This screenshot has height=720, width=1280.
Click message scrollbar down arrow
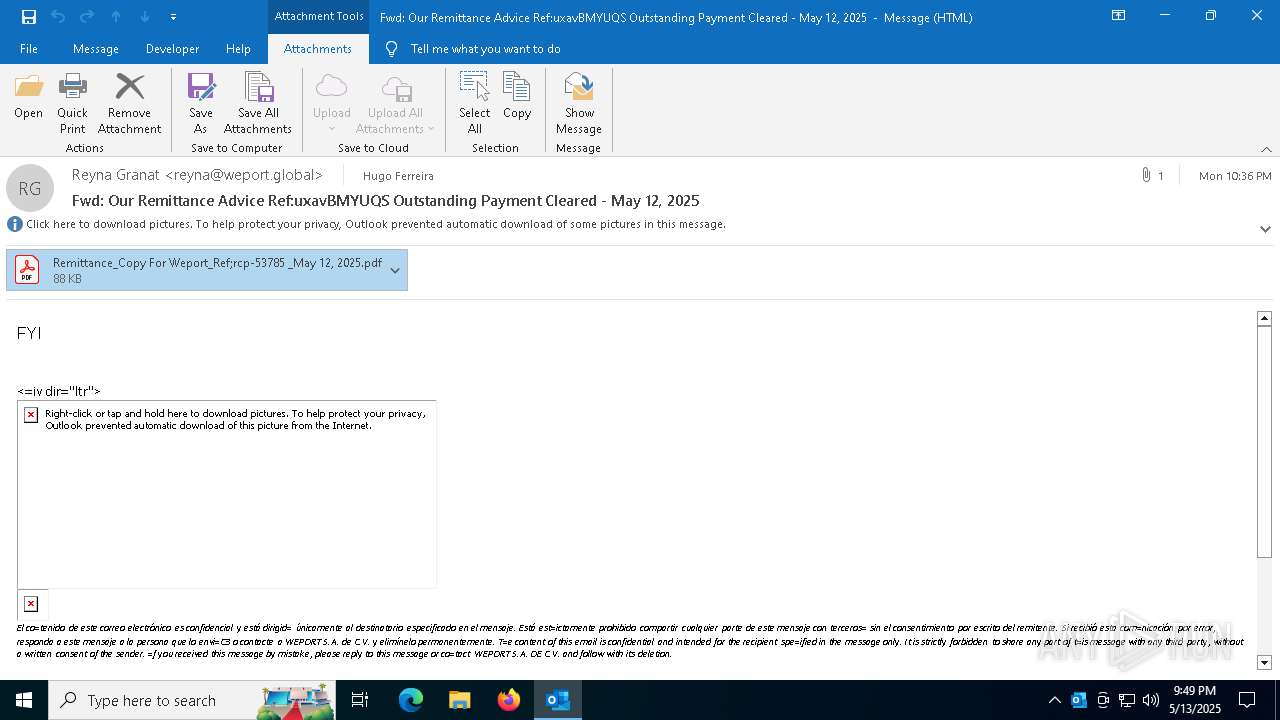point(1264,663)
